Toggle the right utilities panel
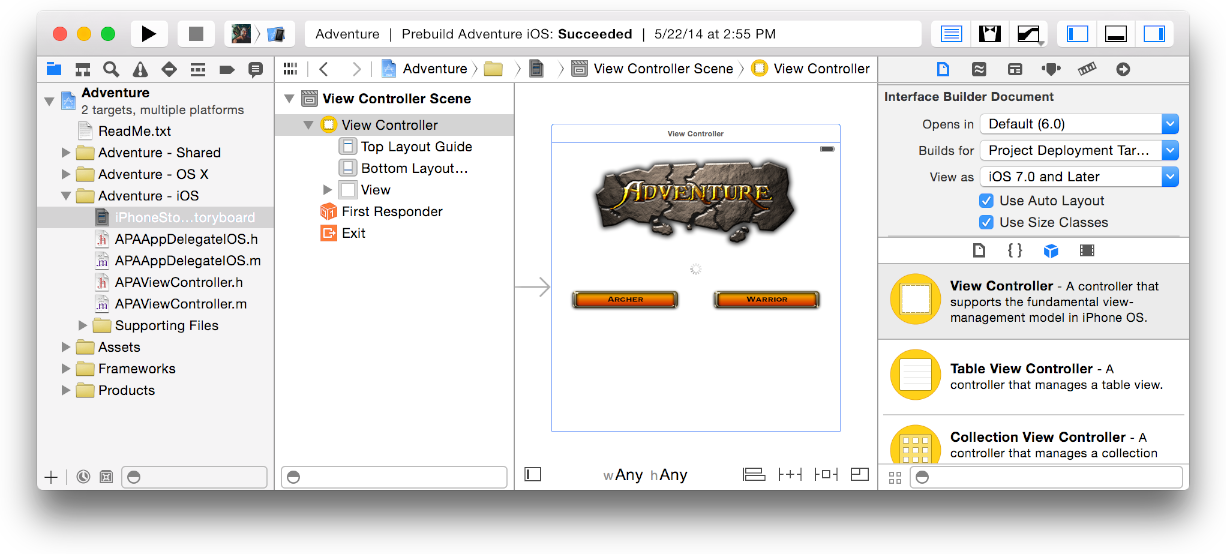 (1154, 34)
